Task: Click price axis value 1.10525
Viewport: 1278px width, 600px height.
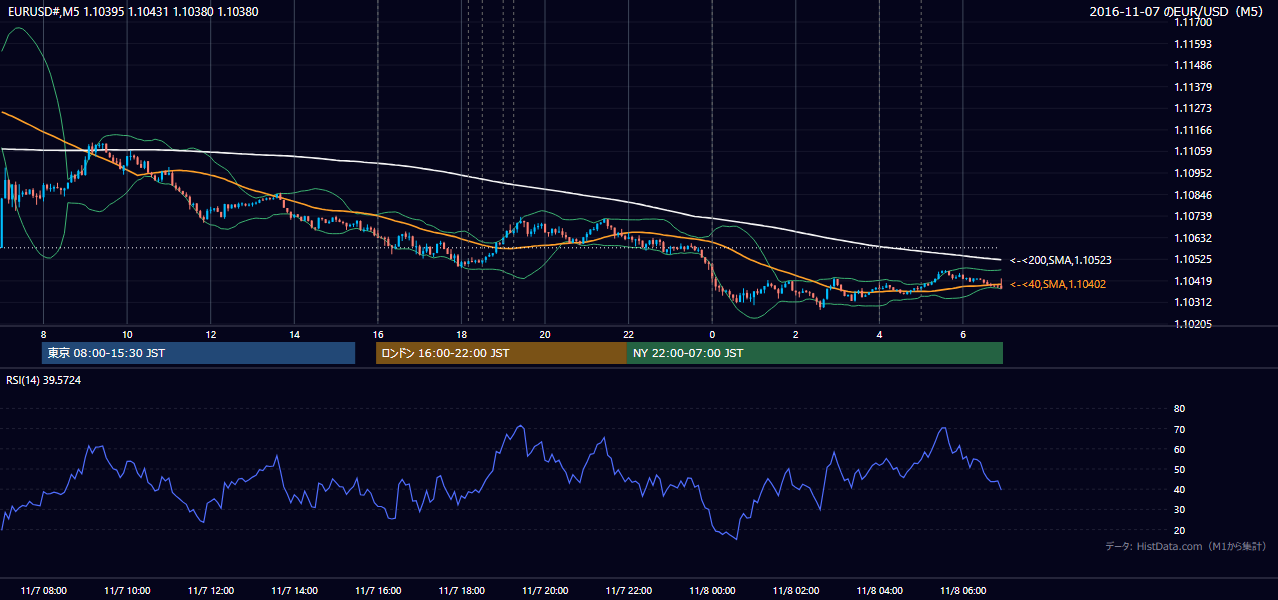Action: tap(1194, 259)
